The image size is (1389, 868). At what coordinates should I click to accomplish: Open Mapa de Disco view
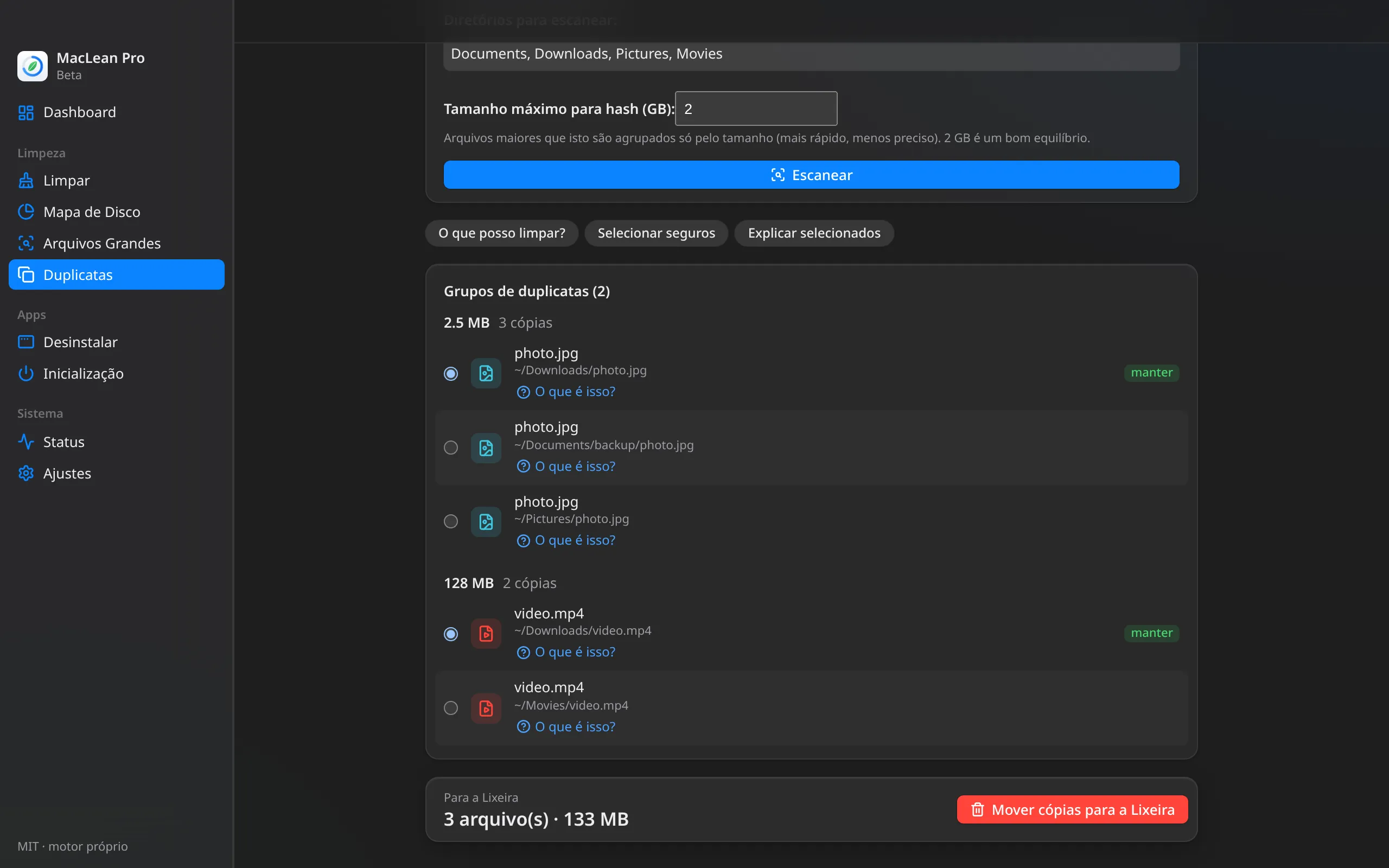(x=117, y=212)
